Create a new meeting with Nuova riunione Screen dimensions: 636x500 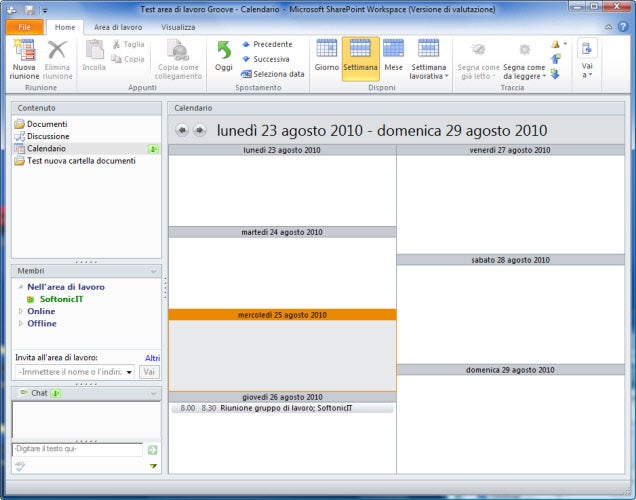coord(24,59)
